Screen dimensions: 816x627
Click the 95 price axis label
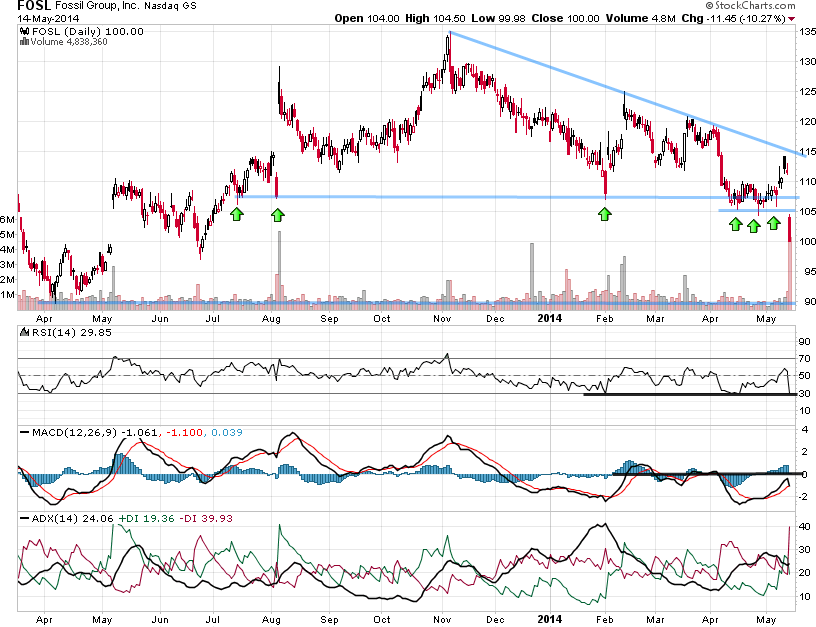(x=810, y=272)
